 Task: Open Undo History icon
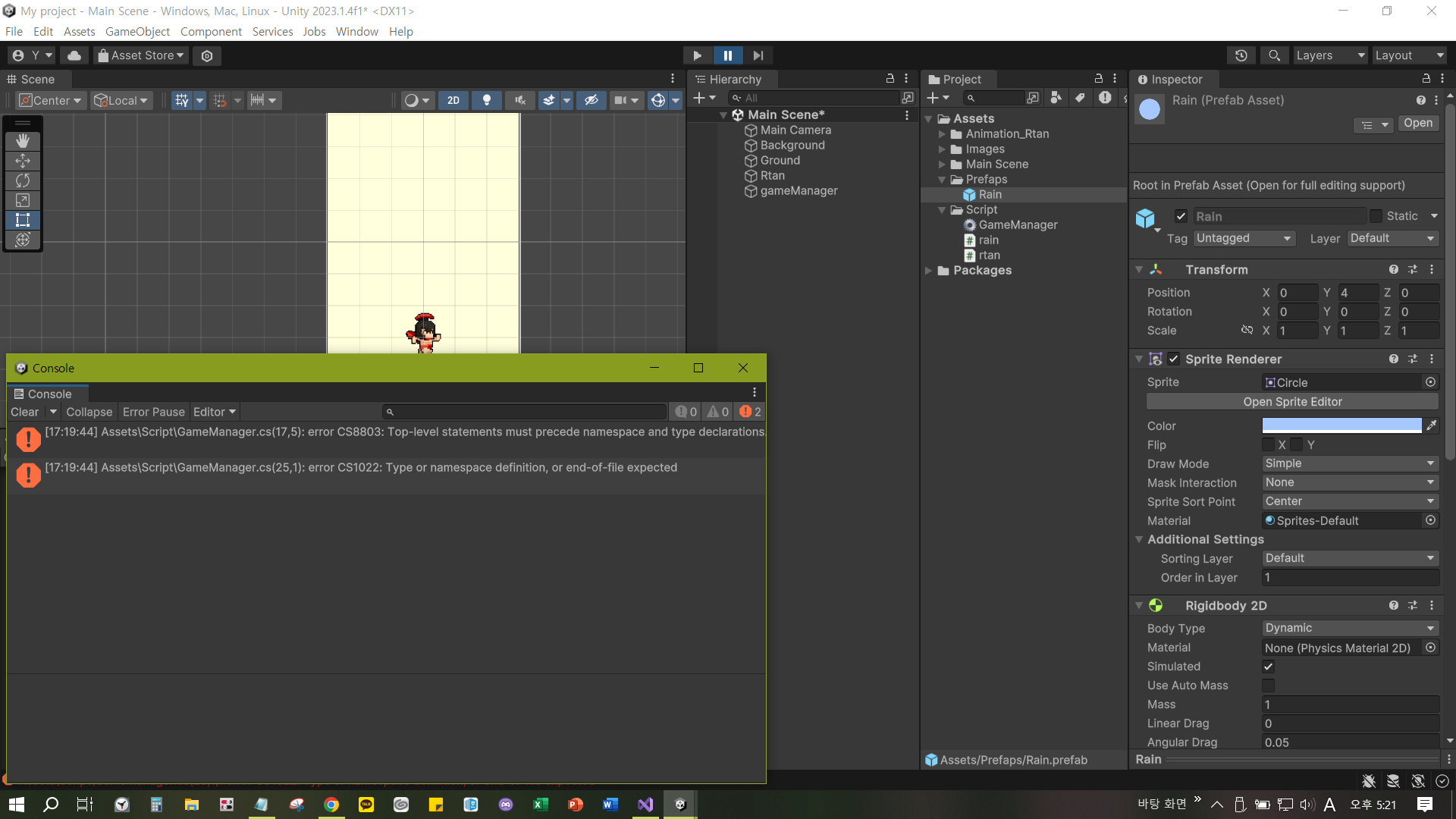(1241, 55)
